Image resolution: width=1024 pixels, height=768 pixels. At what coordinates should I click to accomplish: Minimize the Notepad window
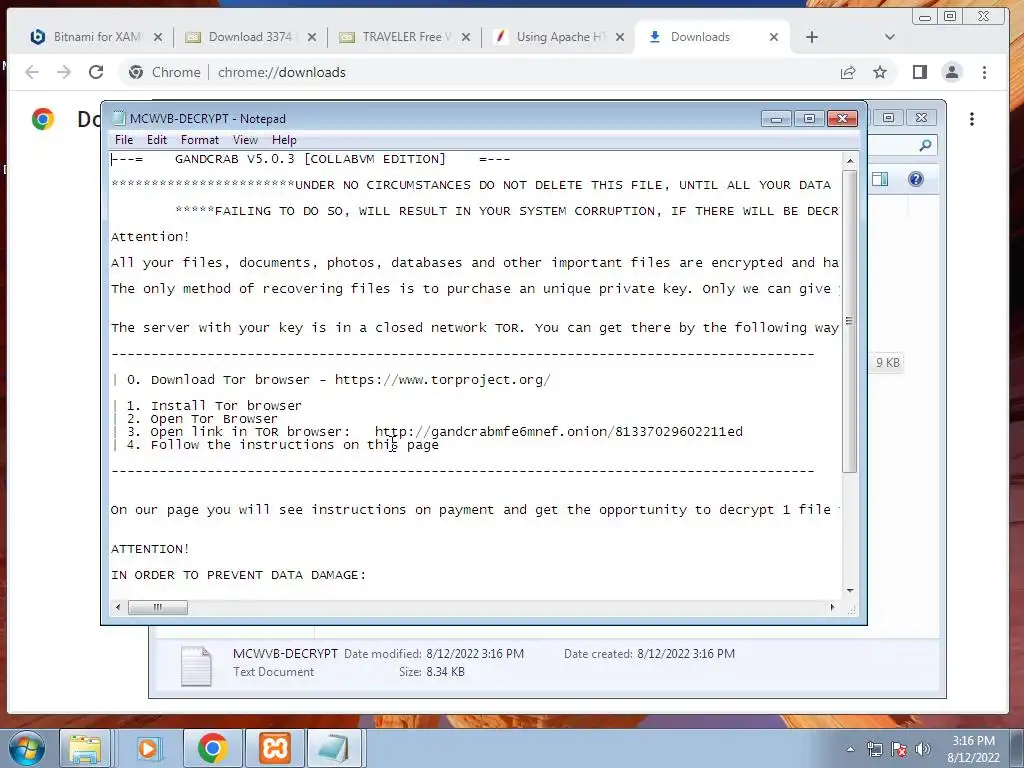tap(776, 118)
